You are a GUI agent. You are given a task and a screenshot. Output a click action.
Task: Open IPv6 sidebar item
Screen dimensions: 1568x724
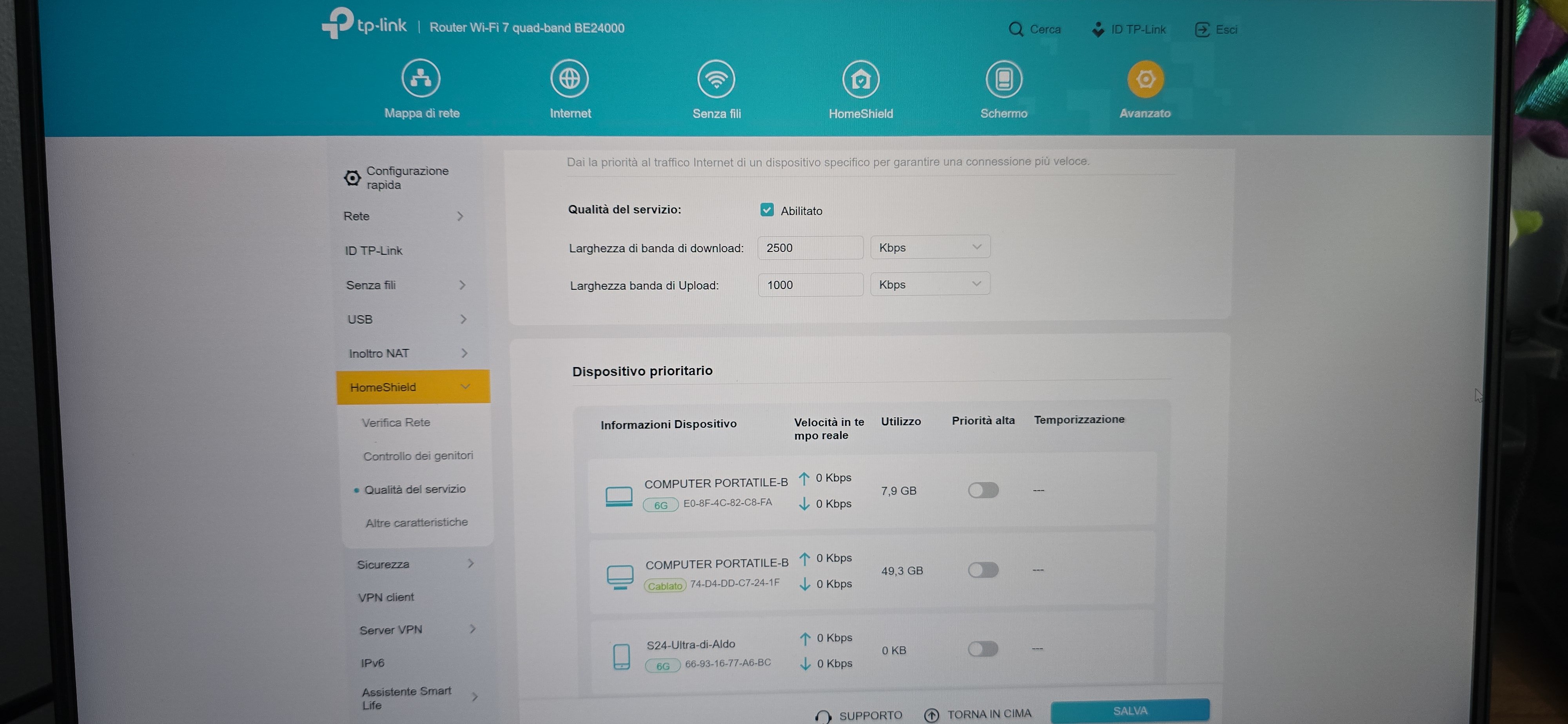pyautogui.click(x=372, y=662)
